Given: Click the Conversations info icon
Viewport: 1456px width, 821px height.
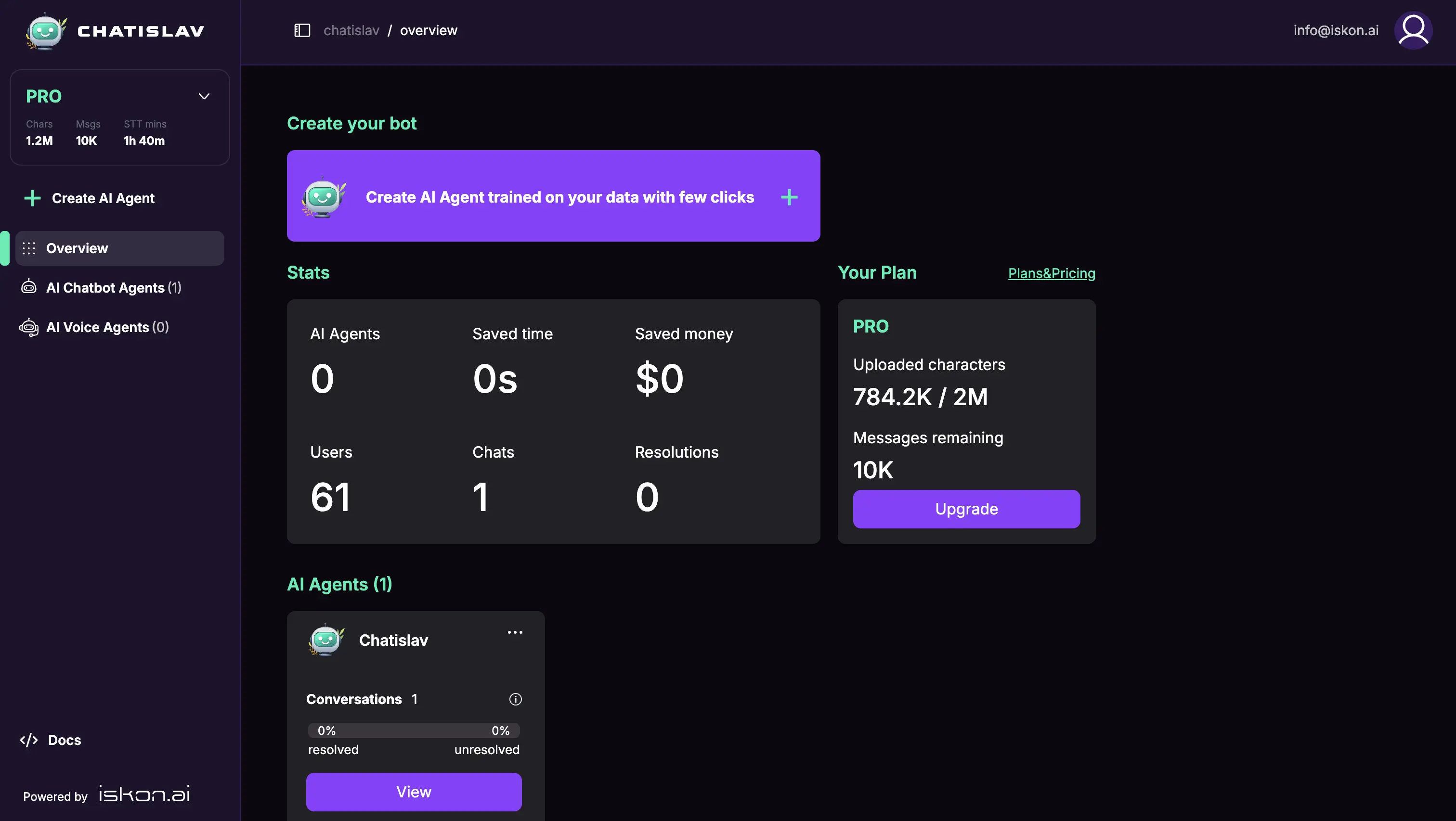Looking at the screenshot, I should click(516, 700).
